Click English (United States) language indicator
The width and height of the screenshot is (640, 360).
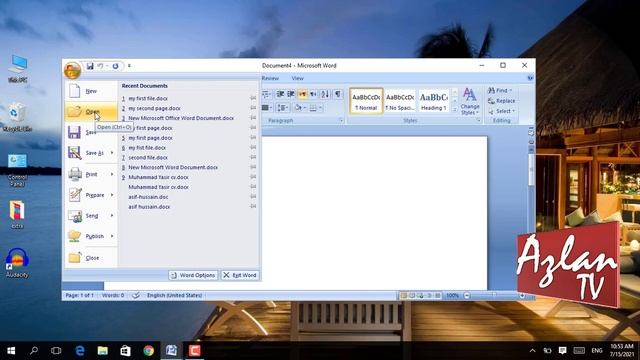(174, 295)
